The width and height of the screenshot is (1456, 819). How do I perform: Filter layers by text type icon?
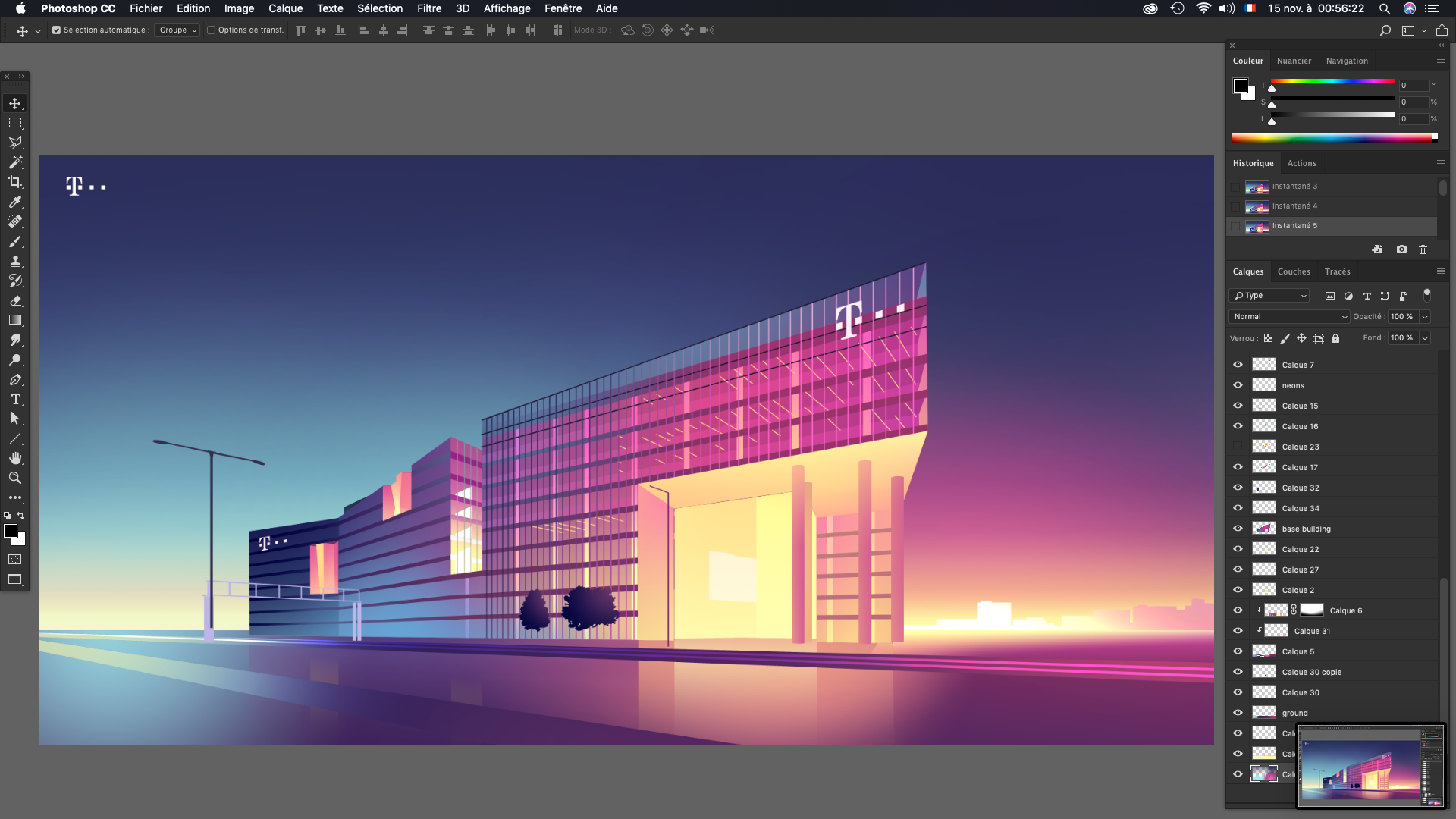[x=1367, y=297]
